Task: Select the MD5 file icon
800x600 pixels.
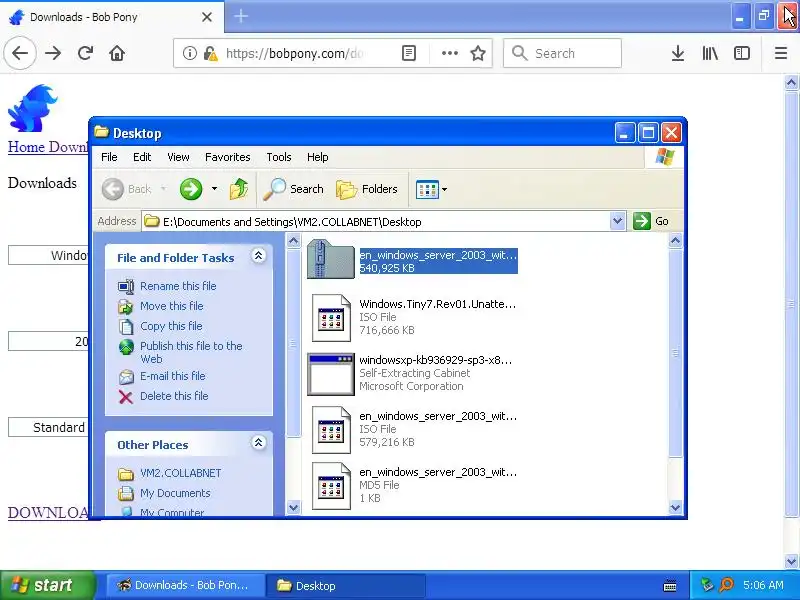Action: click(x=331, y=486)
